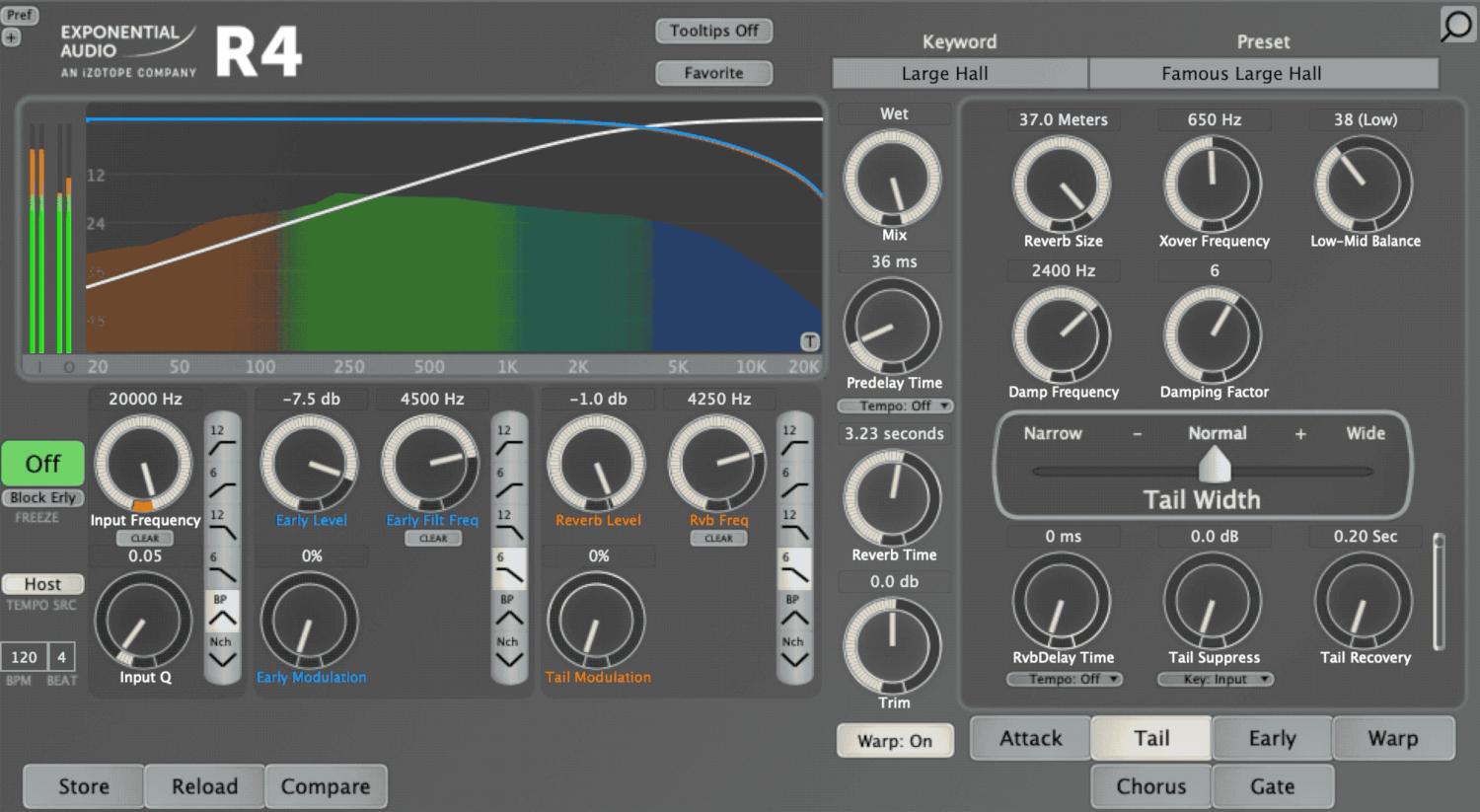1480x812 pixels.
Task: Open preset search with the magnifier icon
Action: coord(1456,25)
